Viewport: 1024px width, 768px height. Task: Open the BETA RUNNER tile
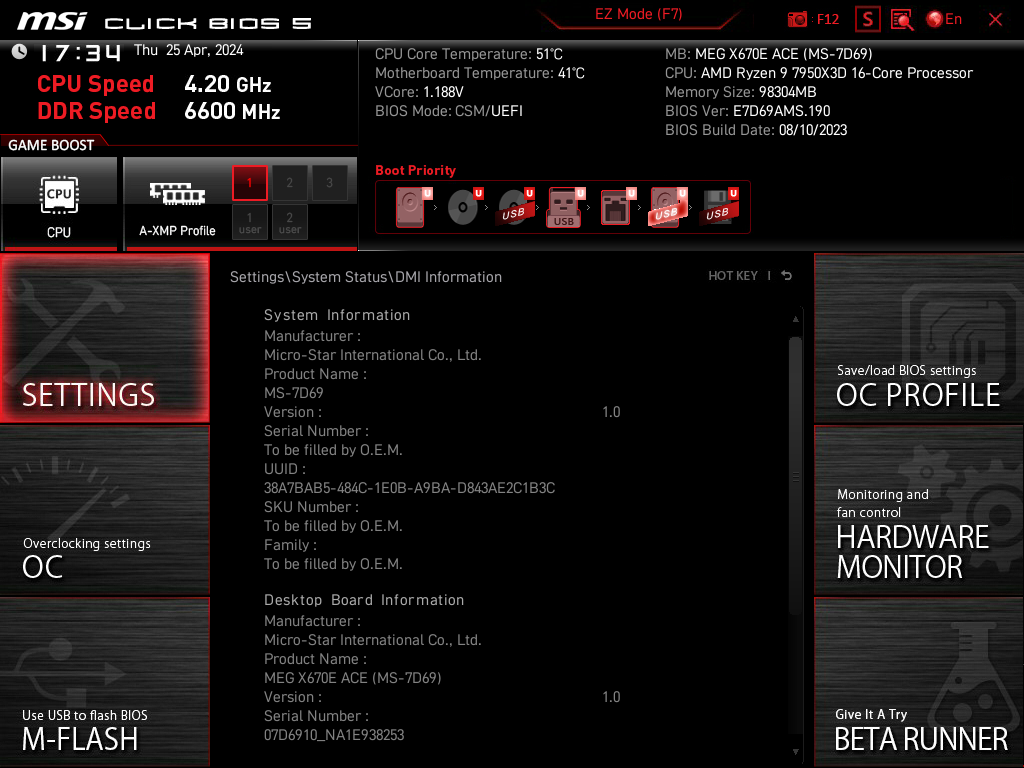[x=918, y=682]
